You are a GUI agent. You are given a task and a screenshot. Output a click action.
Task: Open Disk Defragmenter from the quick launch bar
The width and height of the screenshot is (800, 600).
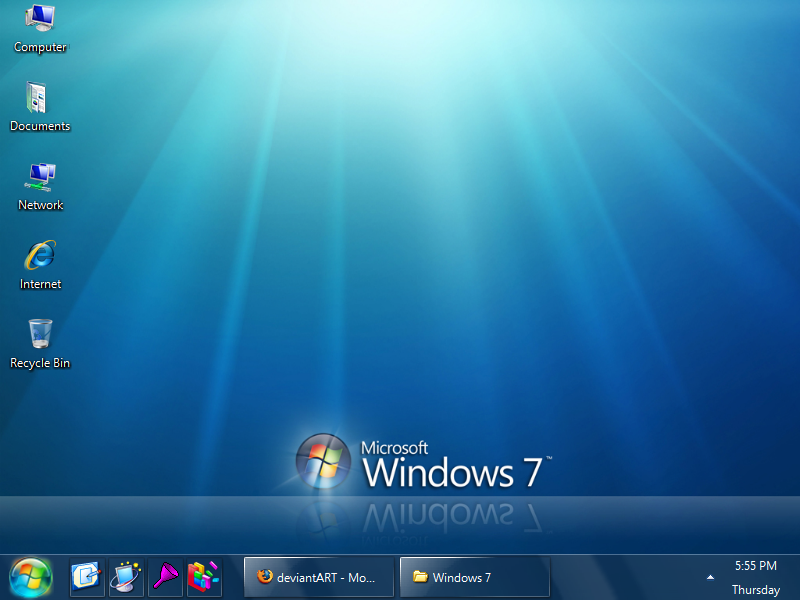click(203, 577)
